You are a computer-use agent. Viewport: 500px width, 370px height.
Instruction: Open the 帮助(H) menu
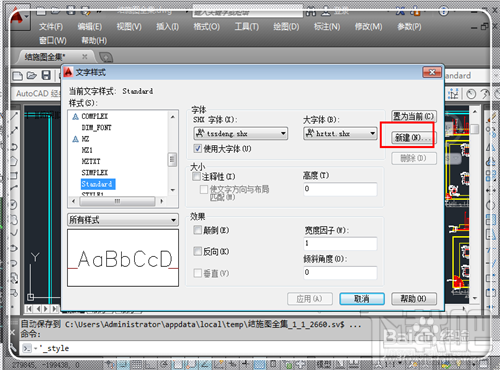94,41
